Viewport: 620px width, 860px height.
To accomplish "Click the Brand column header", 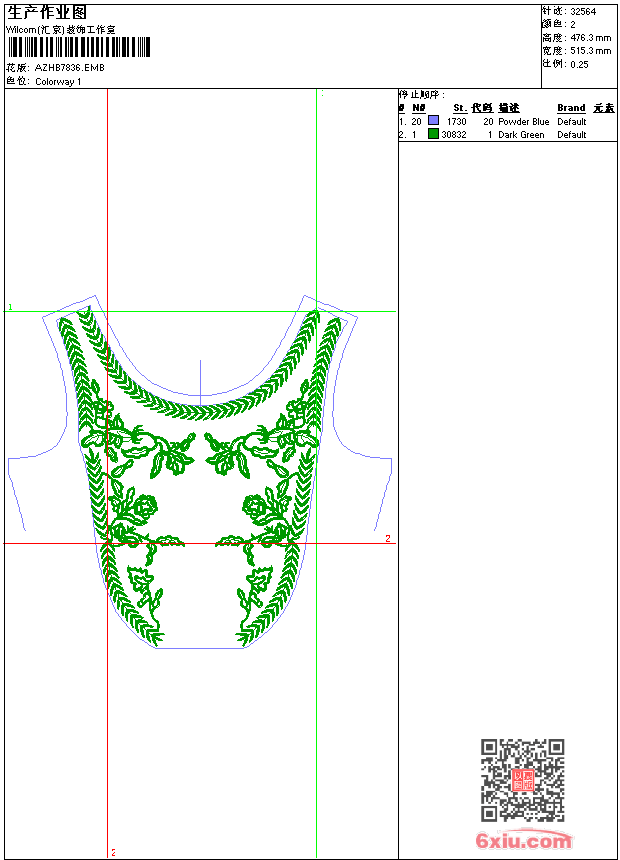I will pyautogui.click(x=571, y=108).
